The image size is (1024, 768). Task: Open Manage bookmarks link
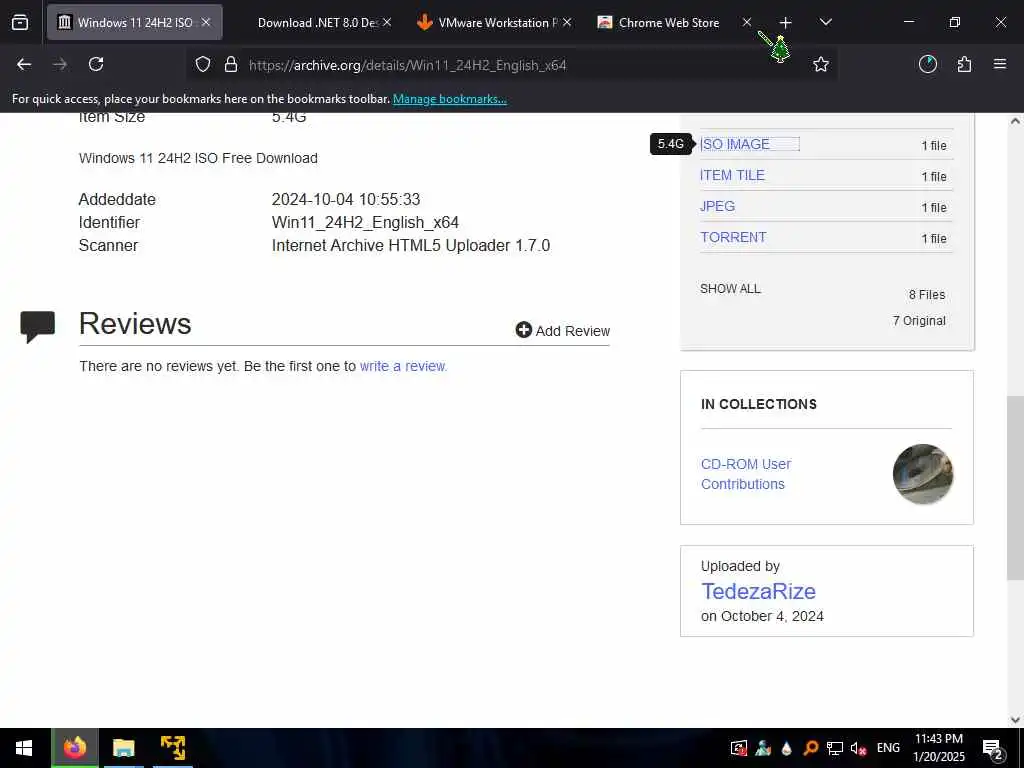pos(449,99)
